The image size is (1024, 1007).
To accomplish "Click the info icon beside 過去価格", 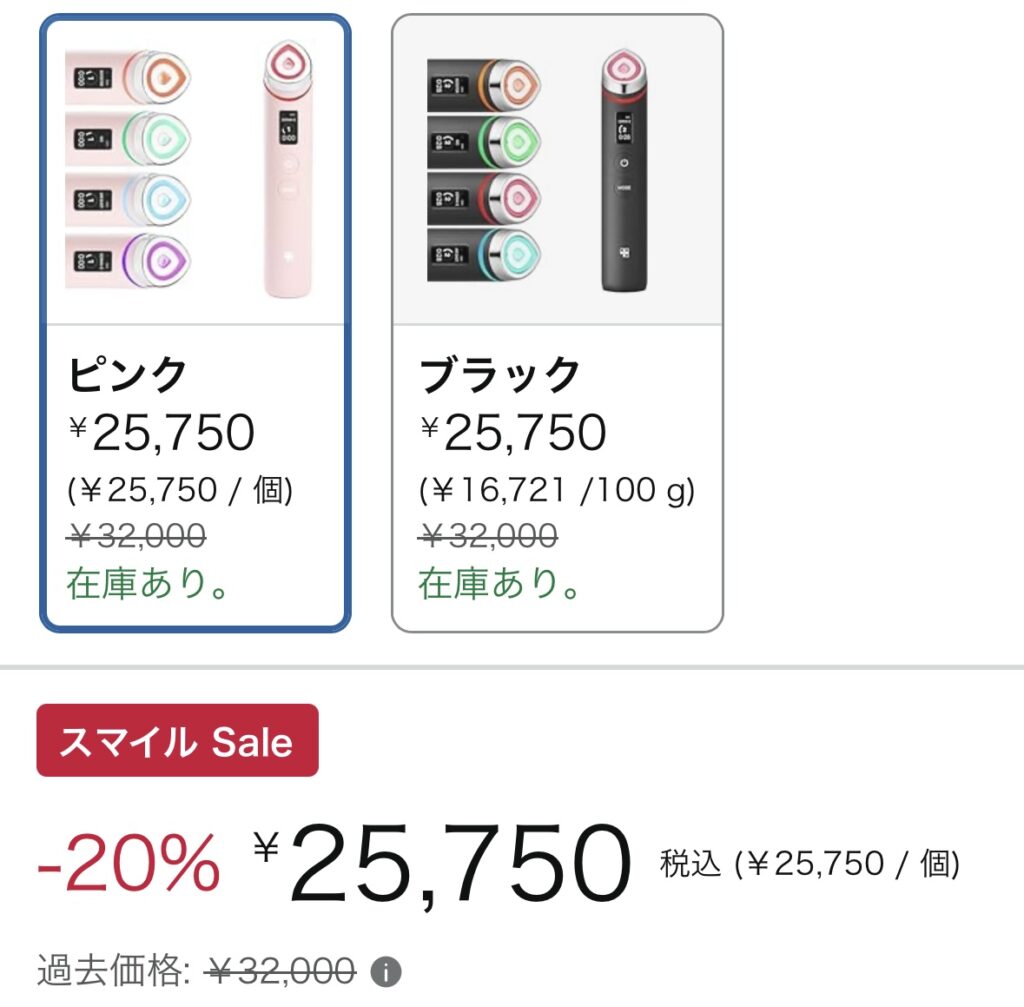I will pyautogui.click(x=386, y=971).
